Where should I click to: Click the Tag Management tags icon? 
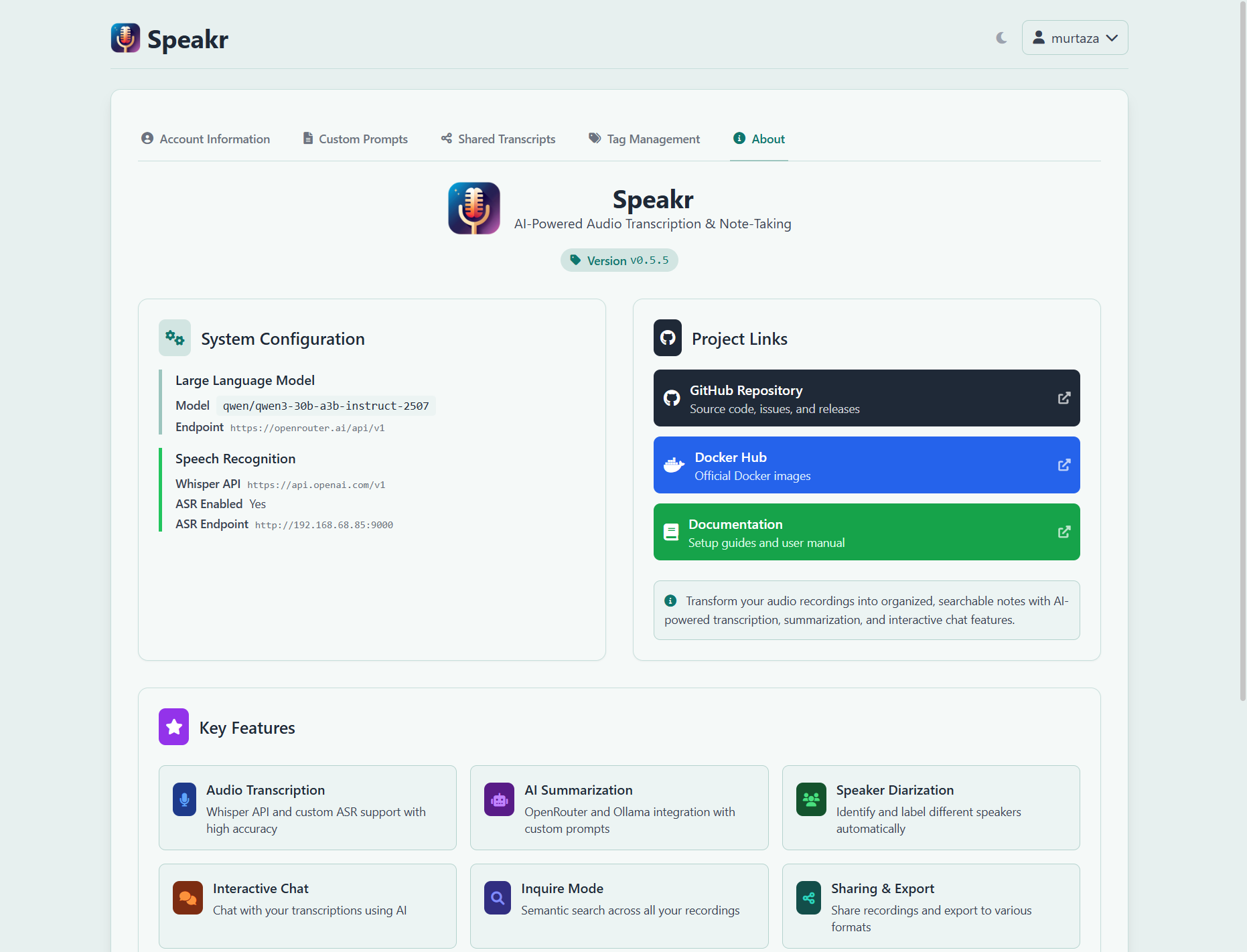pyautogui.click(x=595, y=138)
